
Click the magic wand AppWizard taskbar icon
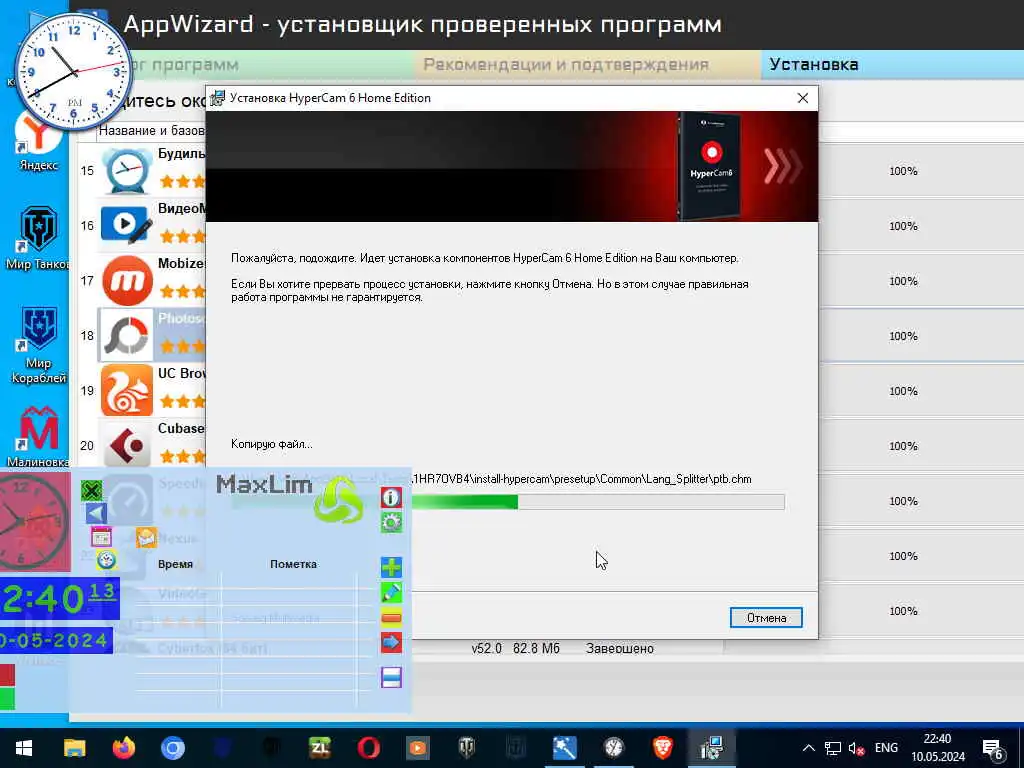(x=564, y=748)
